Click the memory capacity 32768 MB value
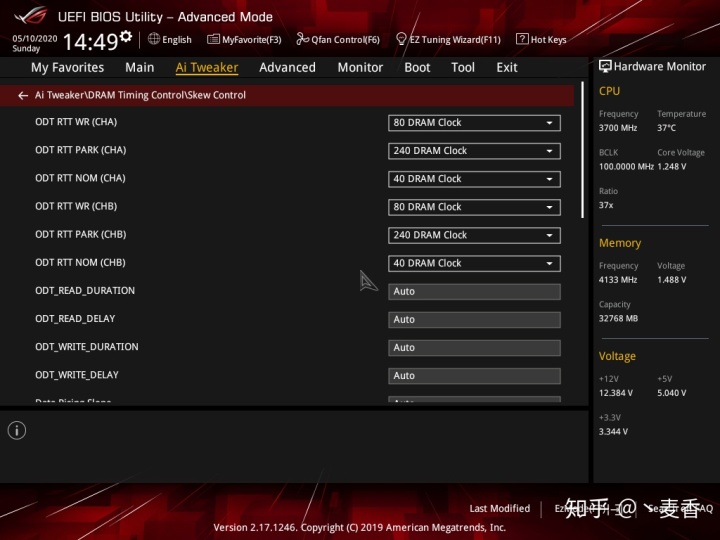This screenshot has height=540, width=720. 618,319
